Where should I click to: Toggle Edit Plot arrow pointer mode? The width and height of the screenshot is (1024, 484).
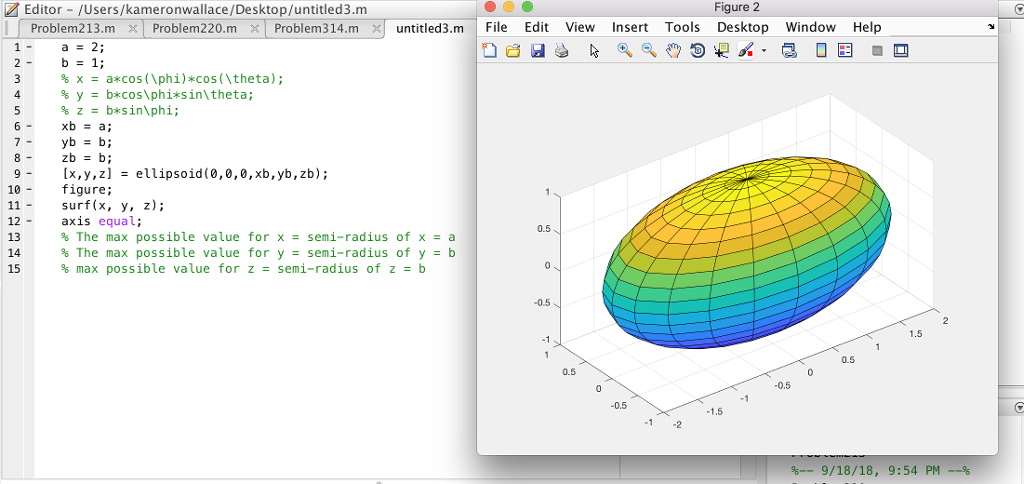pos(594,50)
